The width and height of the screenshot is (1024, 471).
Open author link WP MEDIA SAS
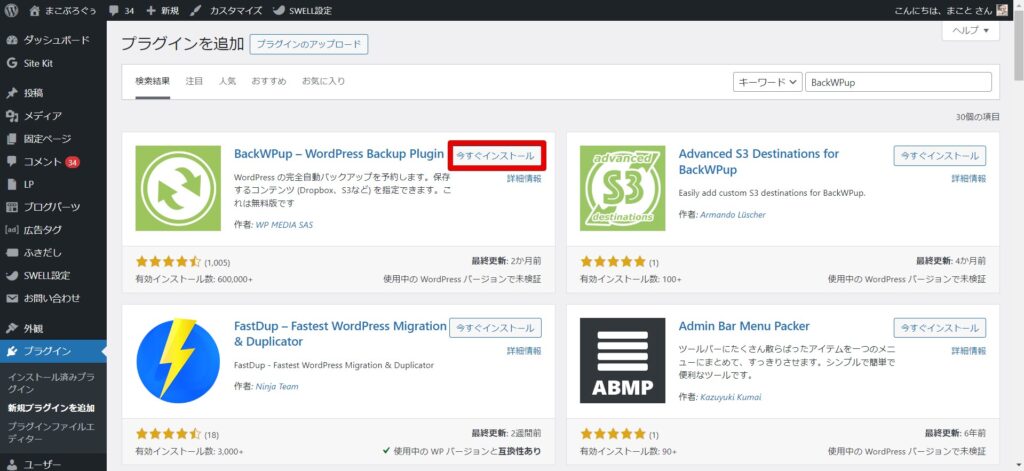point(284,225)
